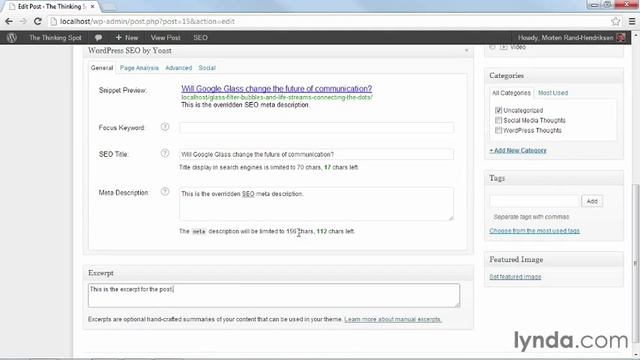
Task: Select the Most Used categories tab
Action: coord(553,93)
